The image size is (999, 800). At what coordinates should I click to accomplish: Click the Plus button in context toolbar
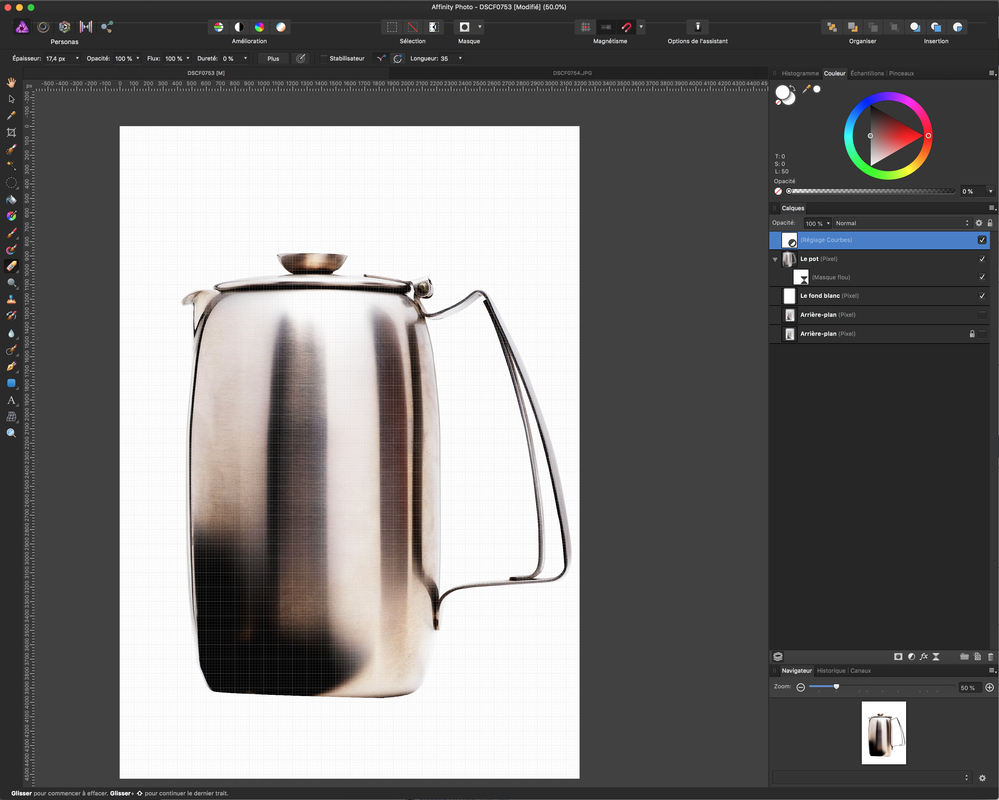pyautogui.click(x=273, y=59)
